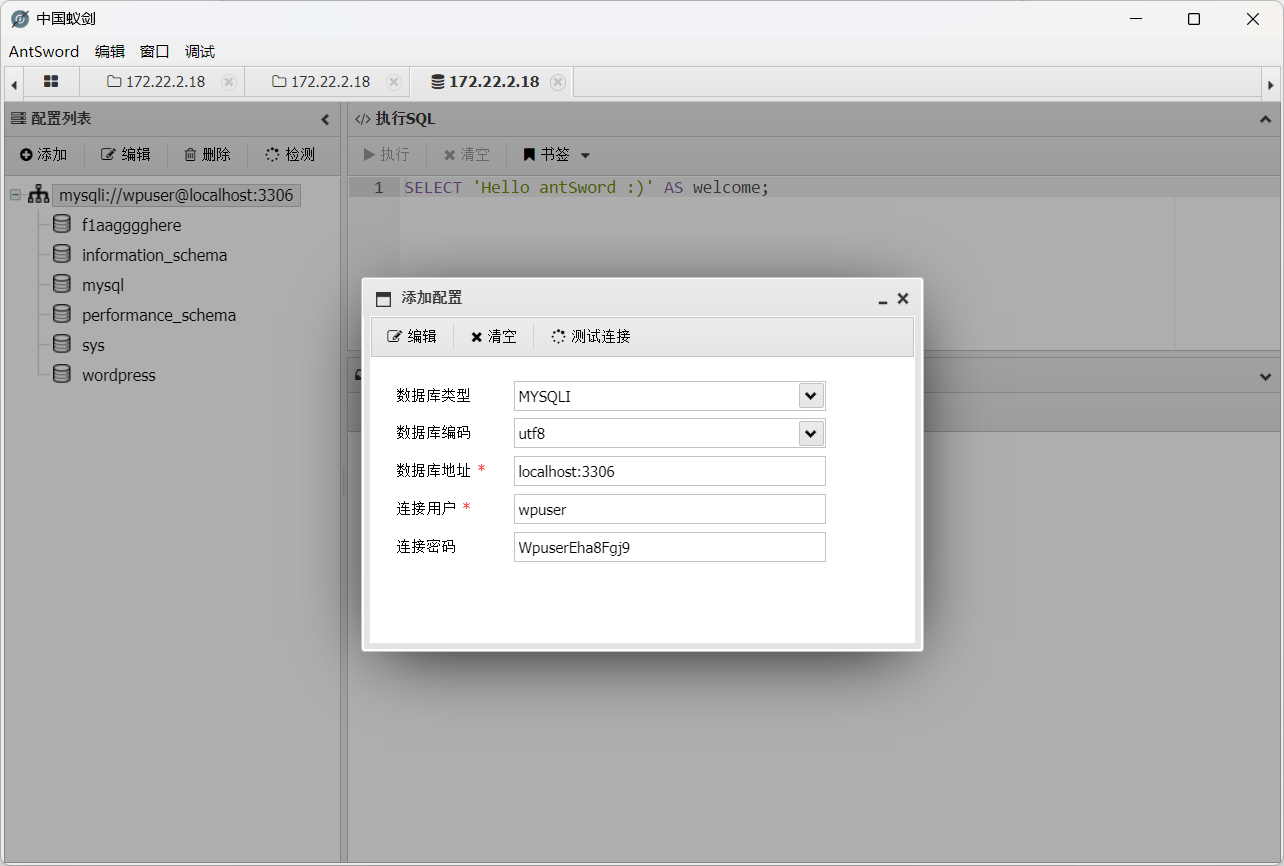Open the 窗口 menu
The image size is (1284, 866).
click(x=155, y=52)
